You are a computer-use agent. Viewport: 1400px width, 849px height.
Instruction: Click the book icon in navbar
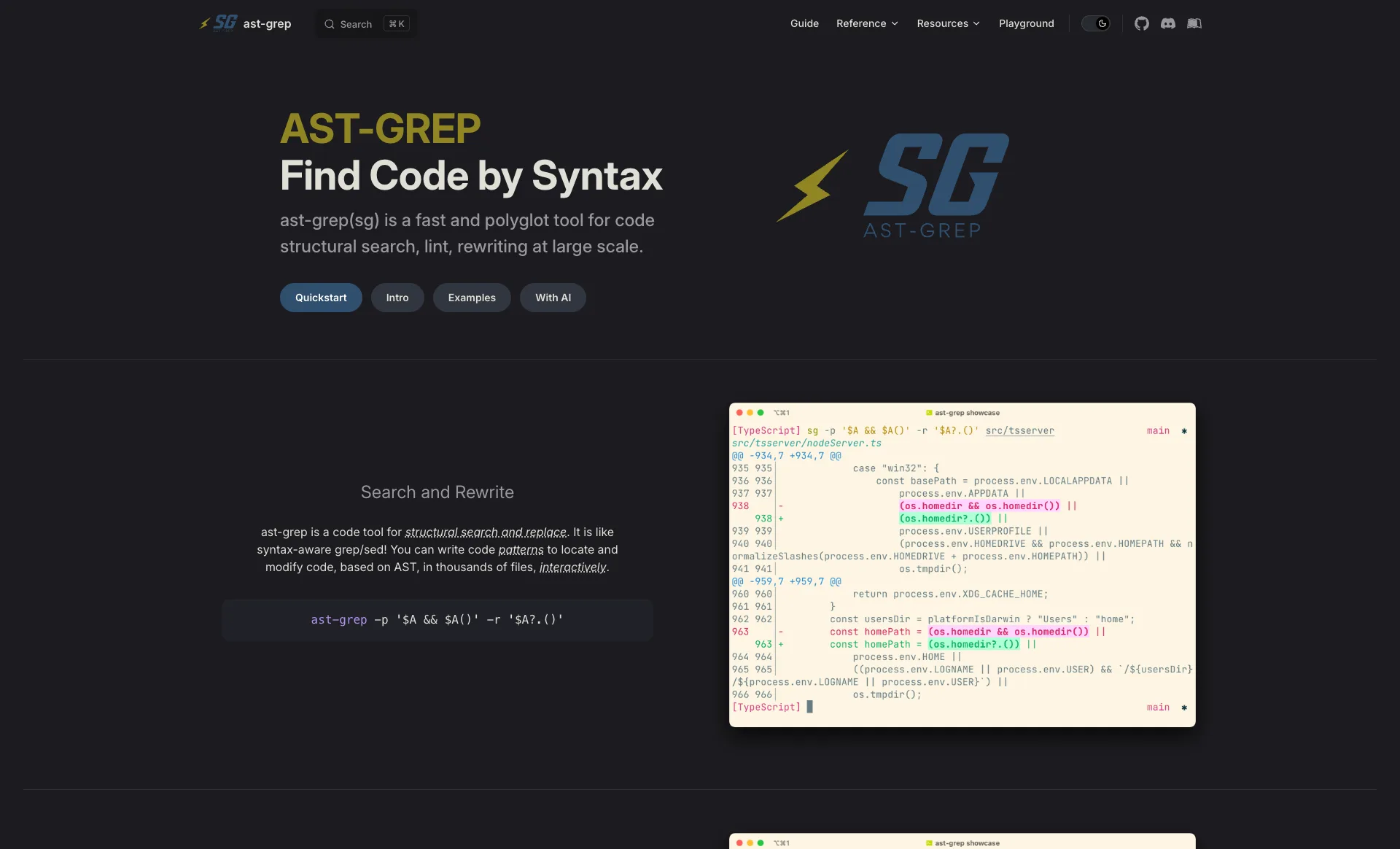[1194, 23]
